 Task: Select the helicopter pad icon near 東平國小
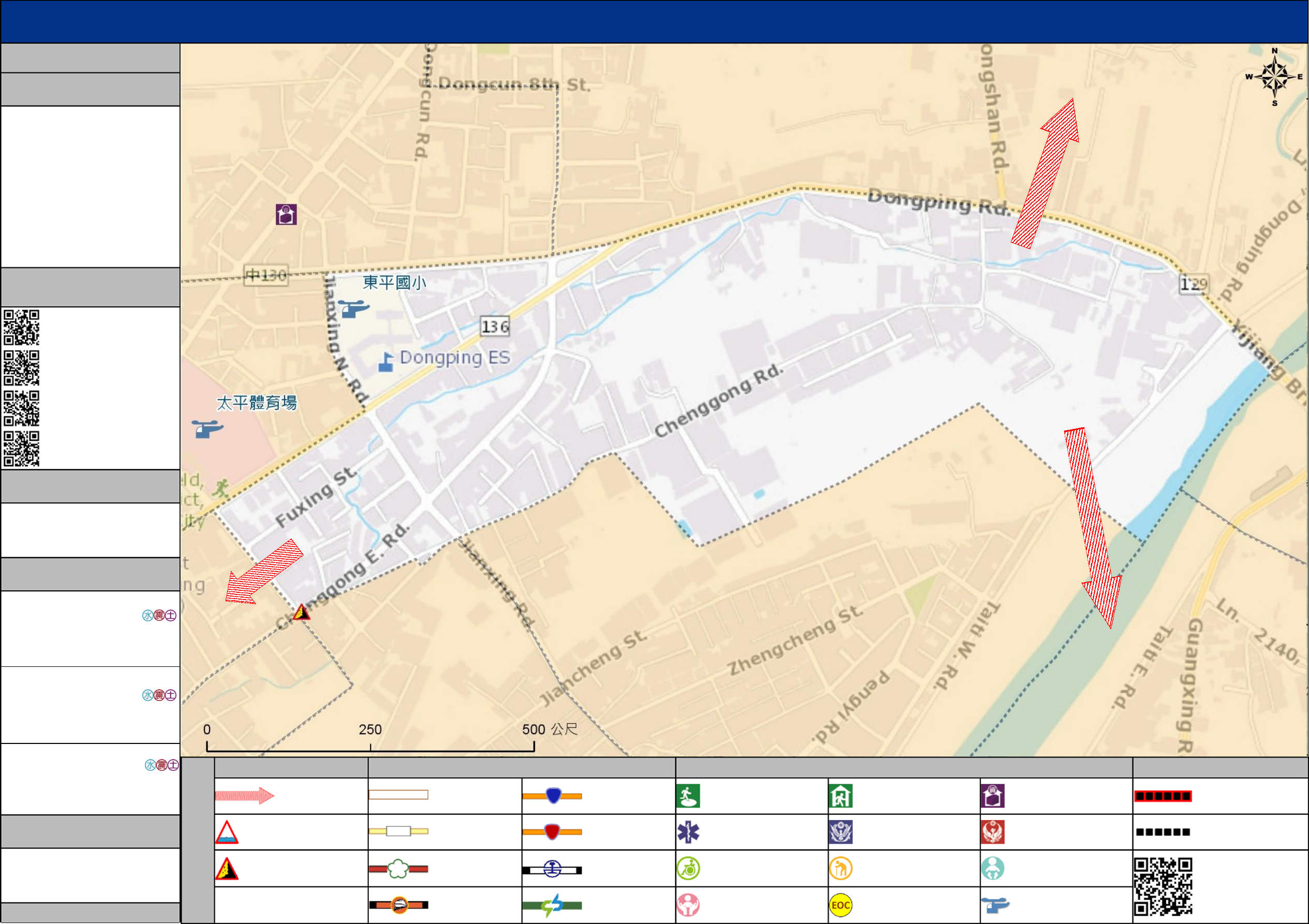point(354,308)
